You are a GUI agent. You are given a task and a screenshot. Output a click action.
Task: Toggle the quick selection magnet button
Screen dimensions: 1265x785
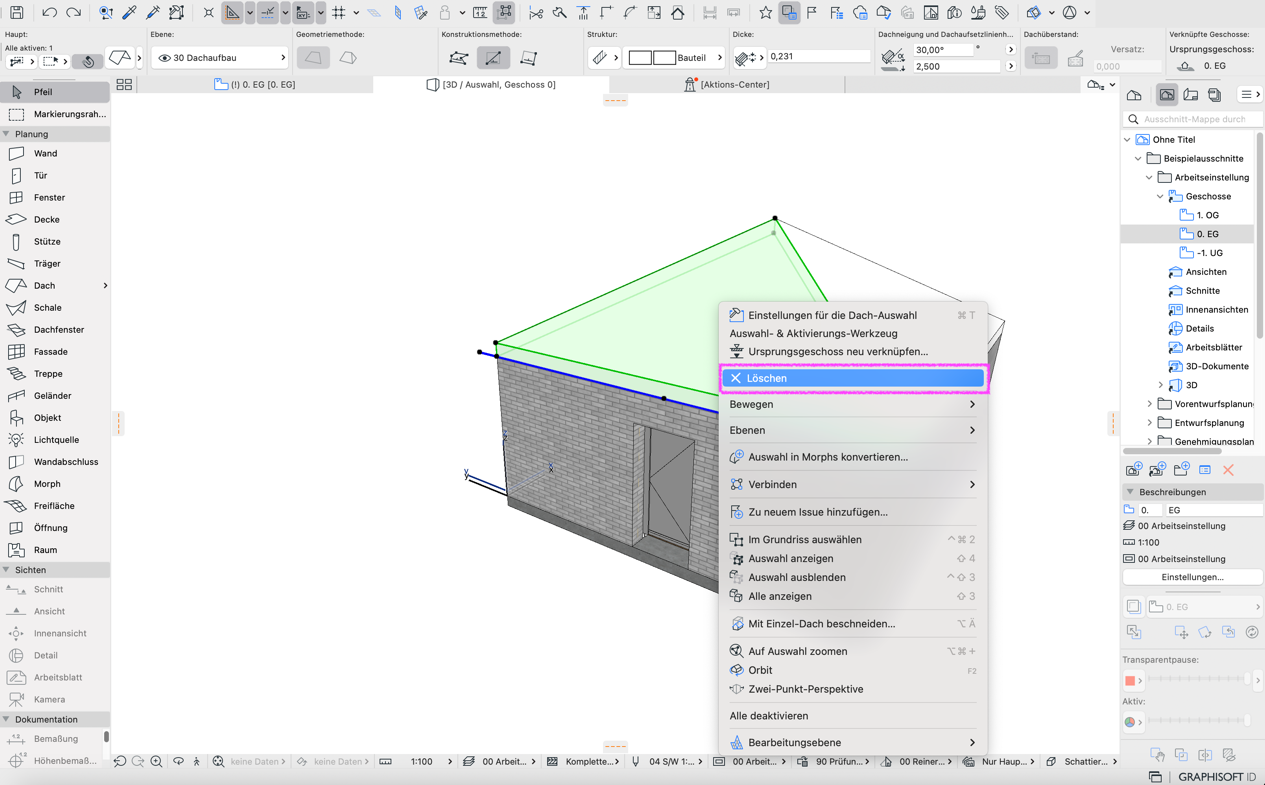(x=88, y=61)
